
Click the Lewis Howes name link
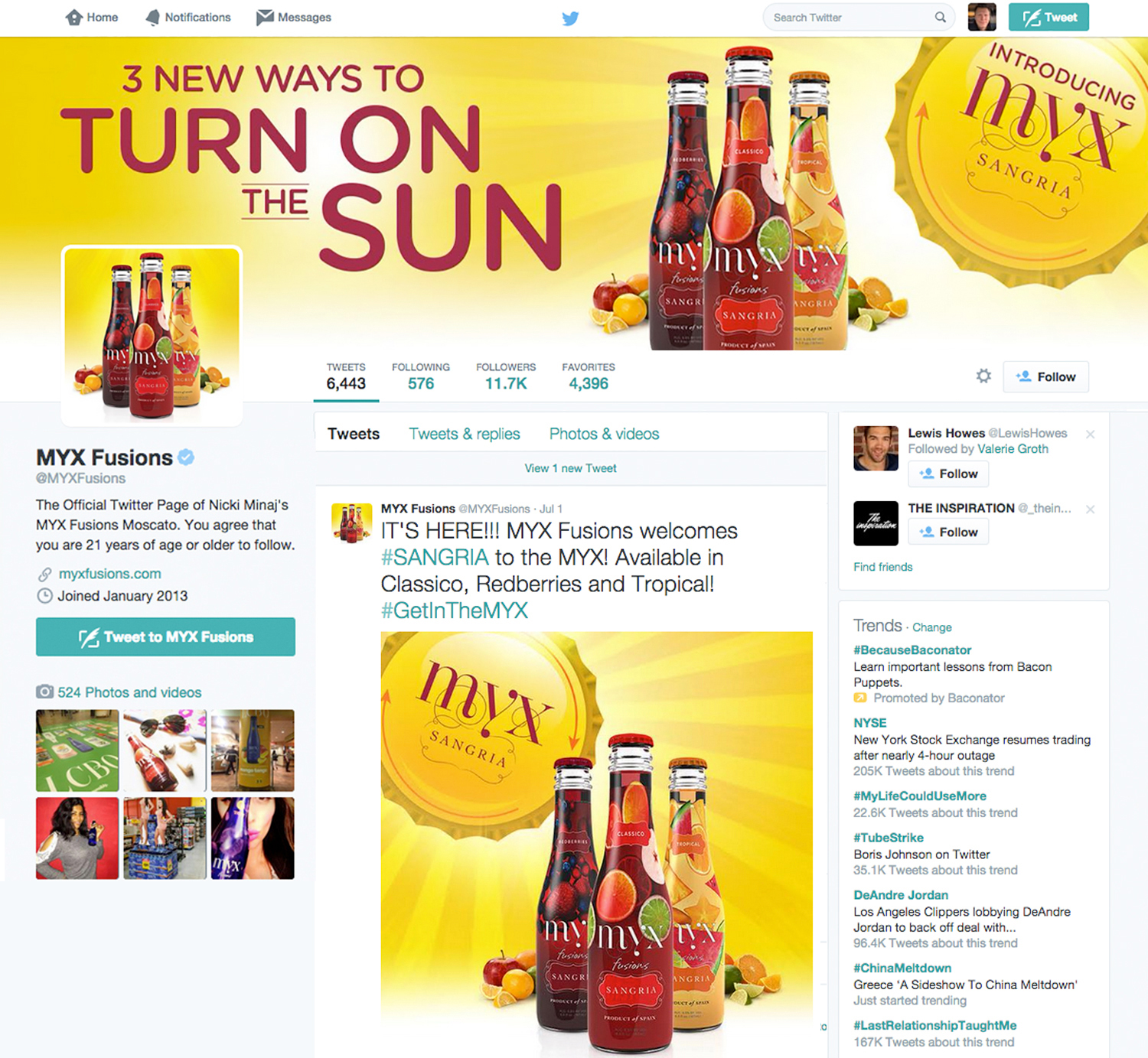tap(946, 433)
